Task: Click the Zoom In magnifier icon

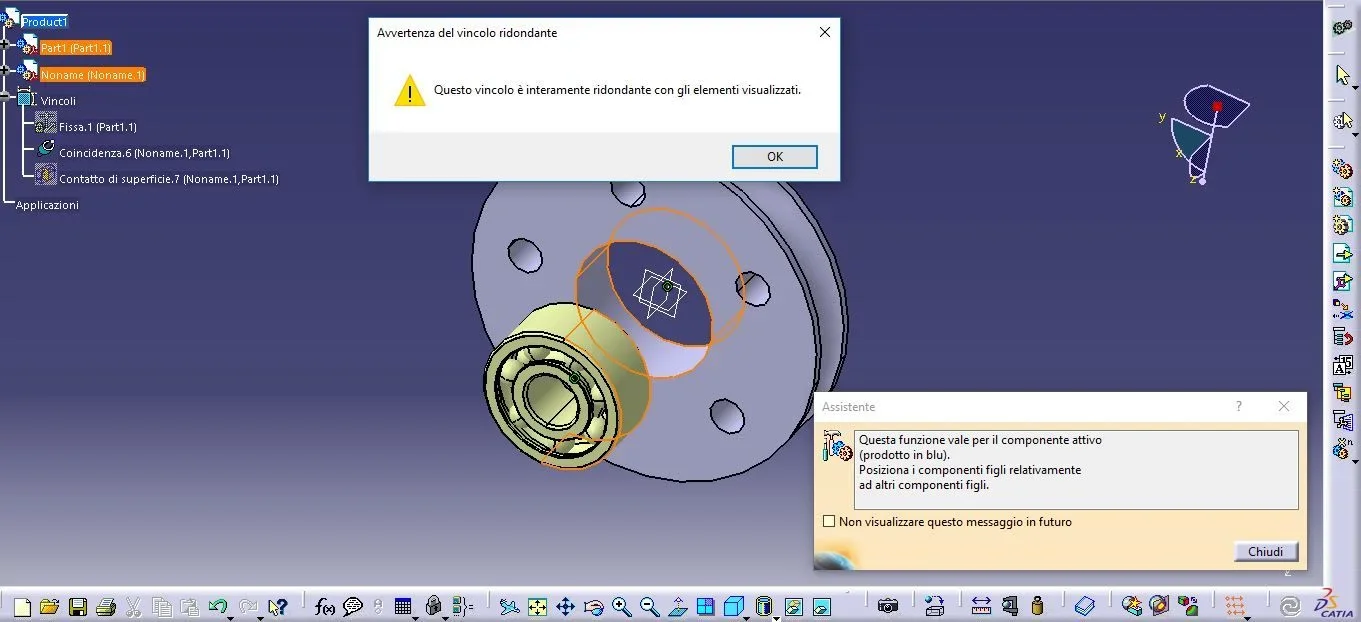Action: coord(621,606)
